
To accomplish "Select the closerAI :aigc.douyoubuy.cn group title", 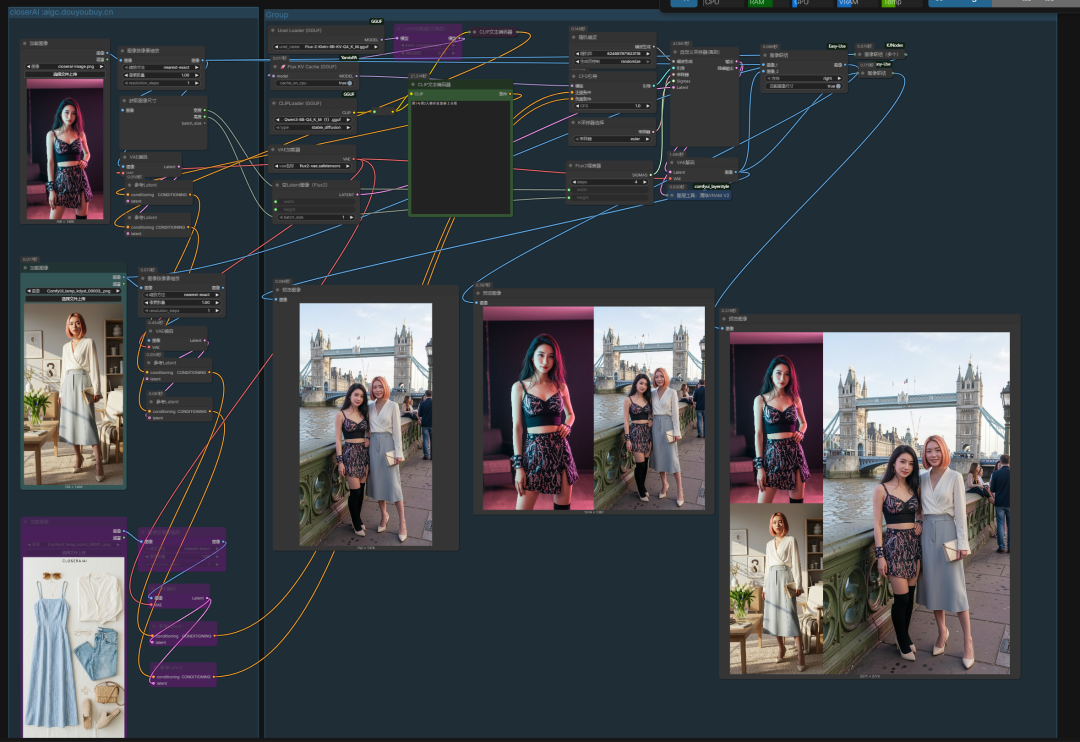I will pyautogui.click(x=61, y=12).
